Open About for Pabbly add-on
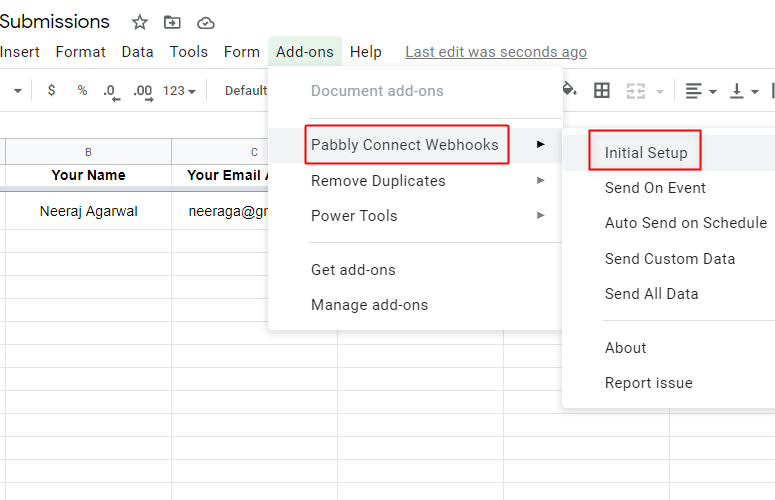The width and height of the screenshot is (775, 500). 669,348
